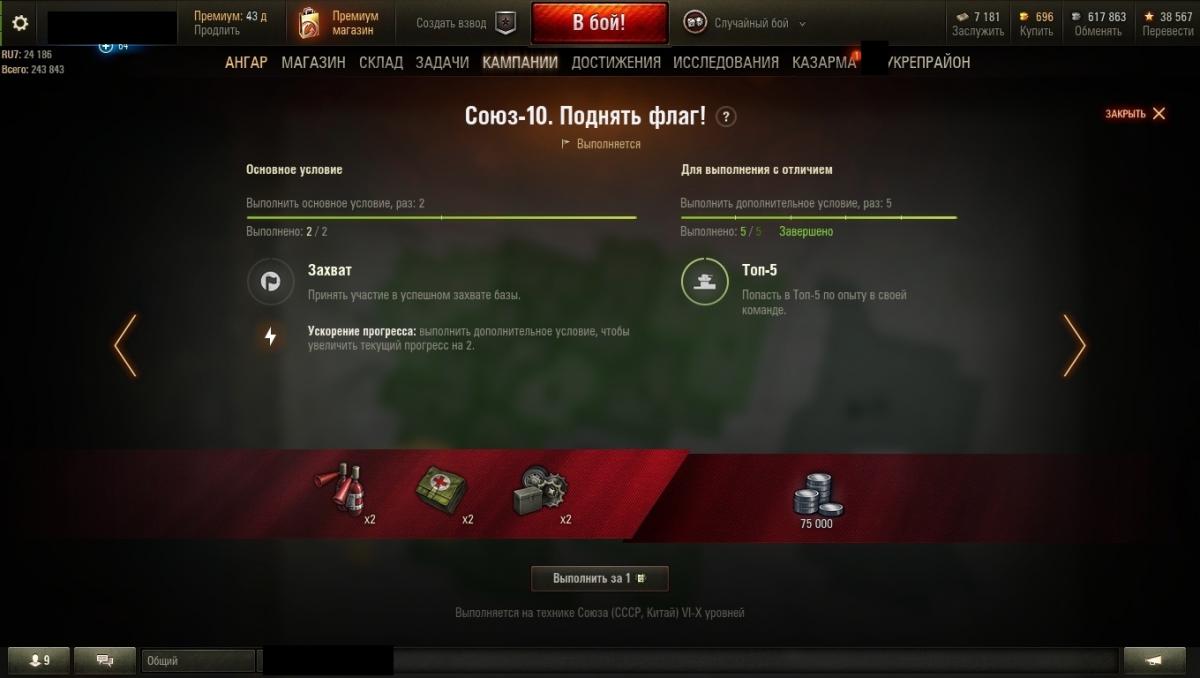Open the chat channels icon
1200x678 pixels.
tap(104, 660)
